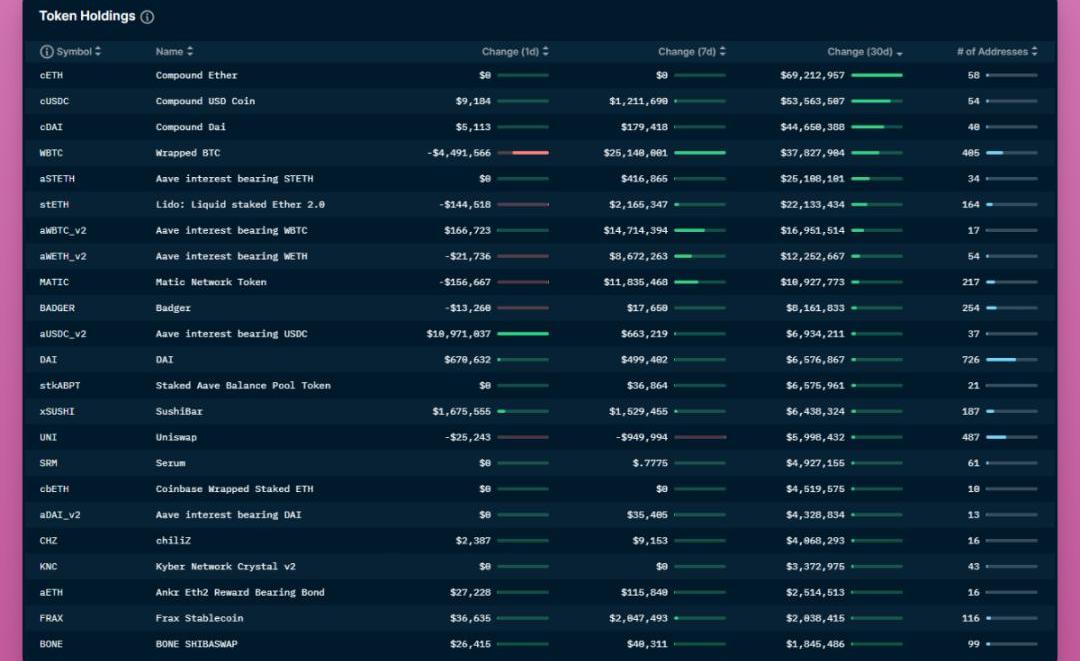Sort by # of Addresses header label
1080x661 pixels.
point(992,52)
